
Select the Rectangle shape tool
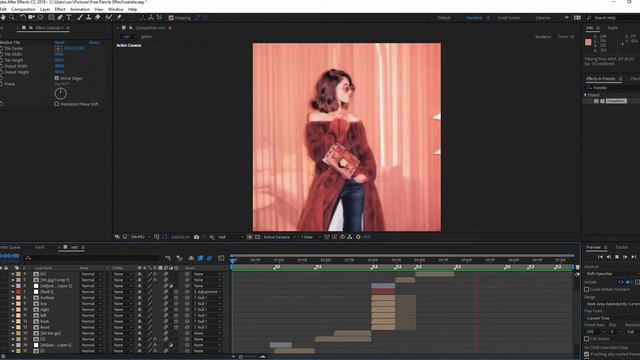(51, 18)
